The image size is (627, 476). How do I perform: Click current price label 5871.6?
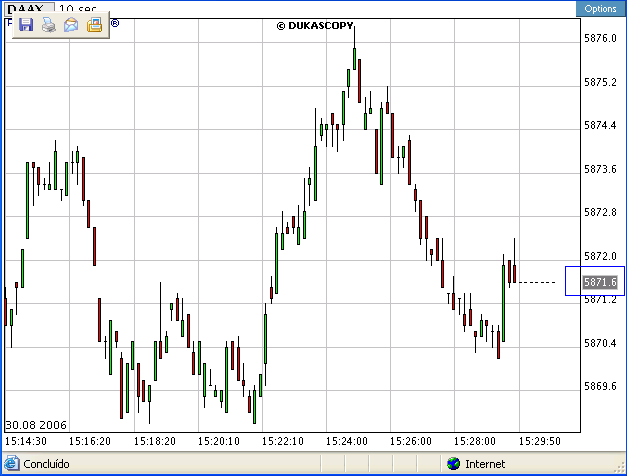600,282
